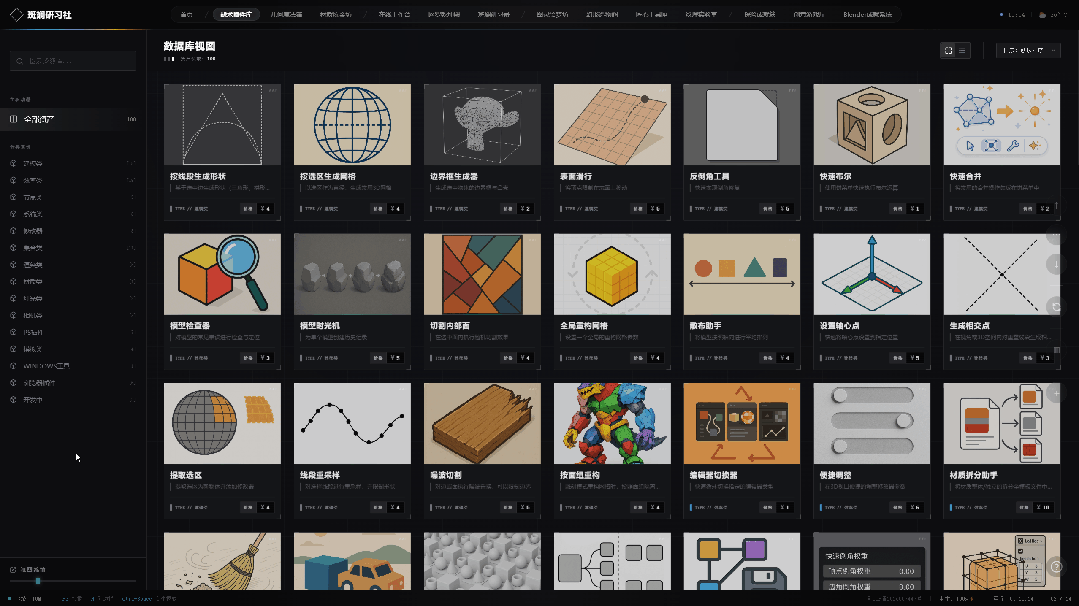The width and height of the screenshot is (1079, 606).
Task: Open the 材质拆分助手 documents thumbnail
Action: (x=1002, y=423)
